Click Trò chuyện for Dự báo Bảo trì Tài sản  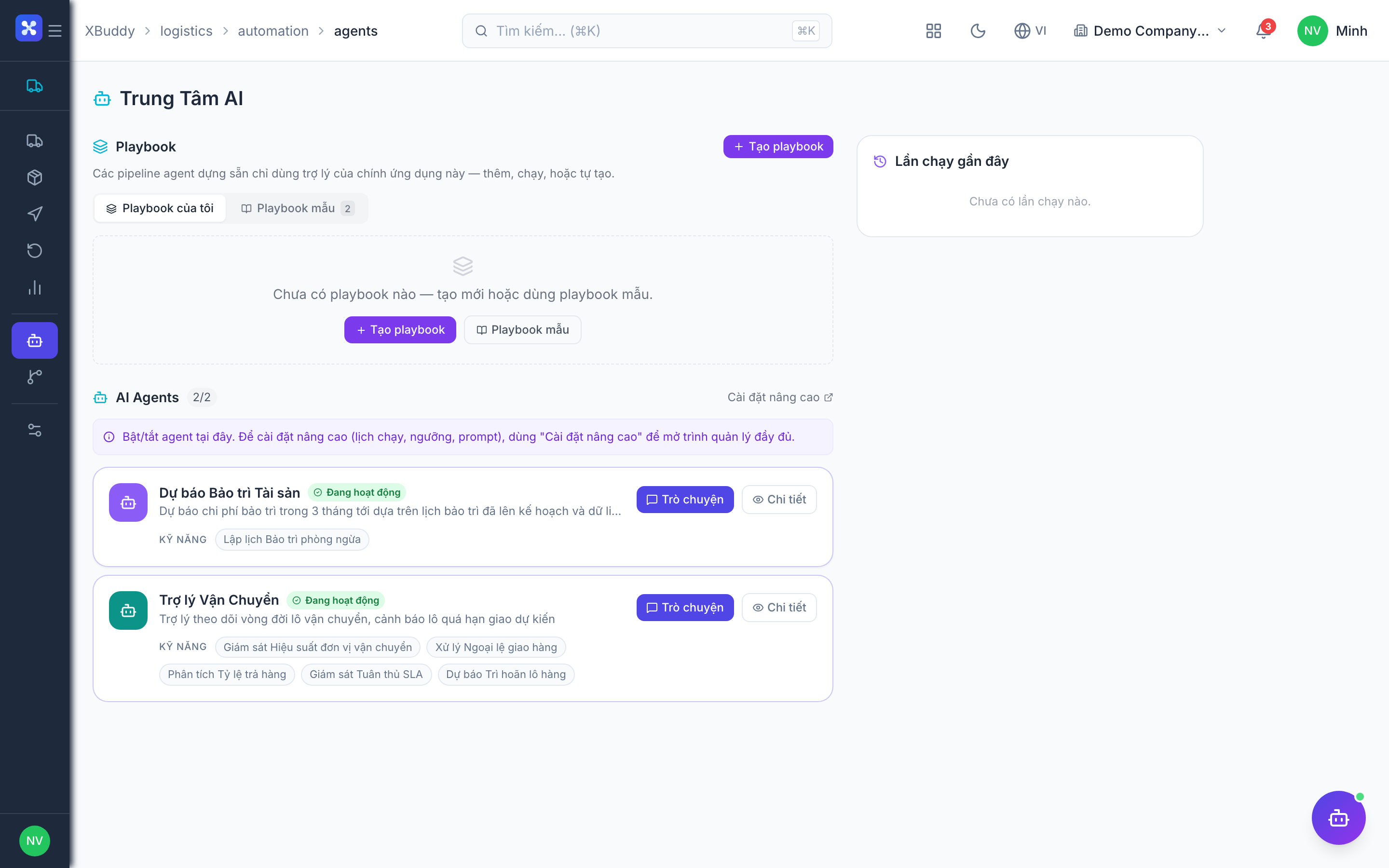click(685, 500)
